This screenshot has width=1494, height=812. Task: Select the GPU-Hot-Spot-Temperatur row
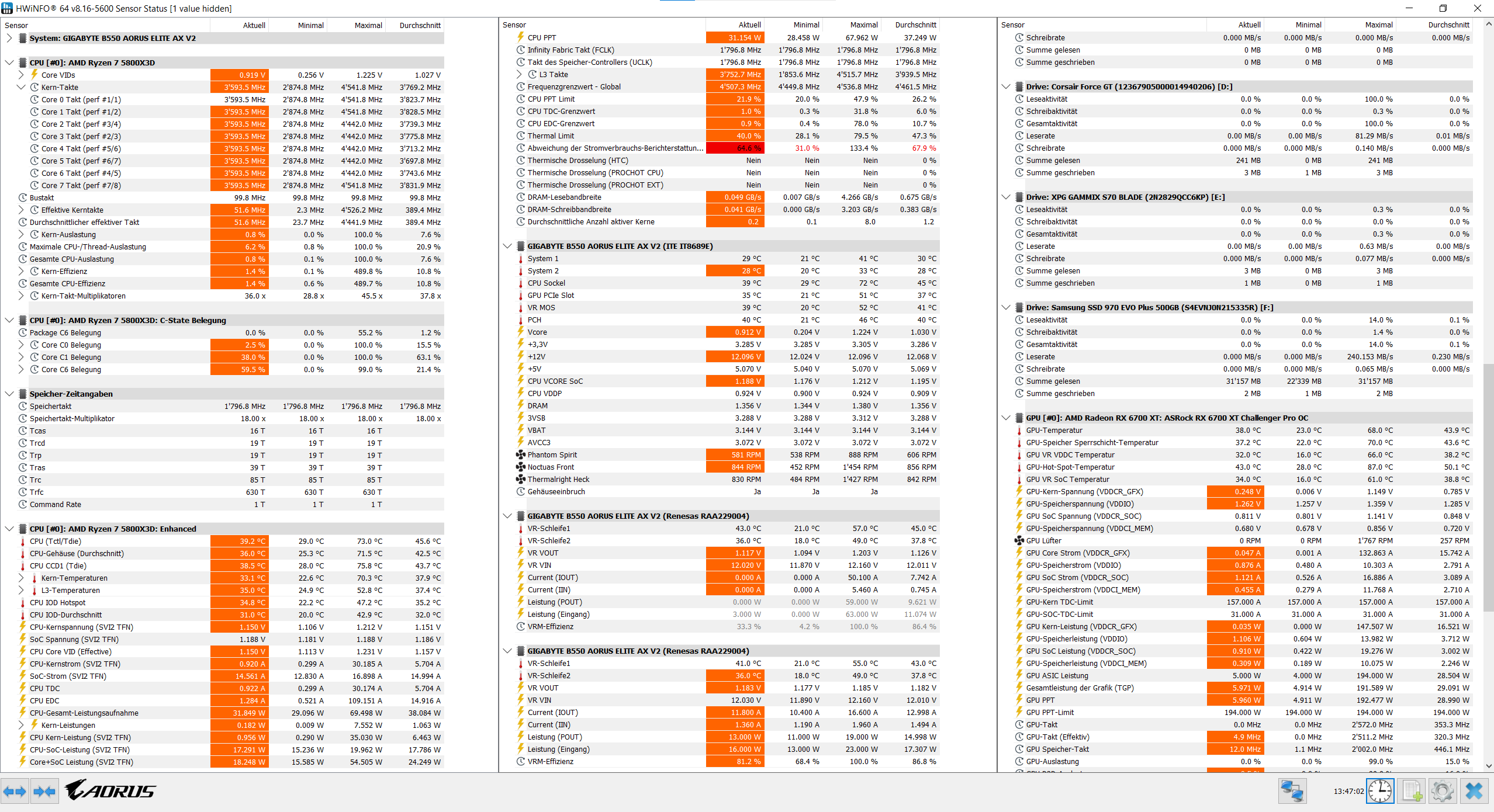1070,467
